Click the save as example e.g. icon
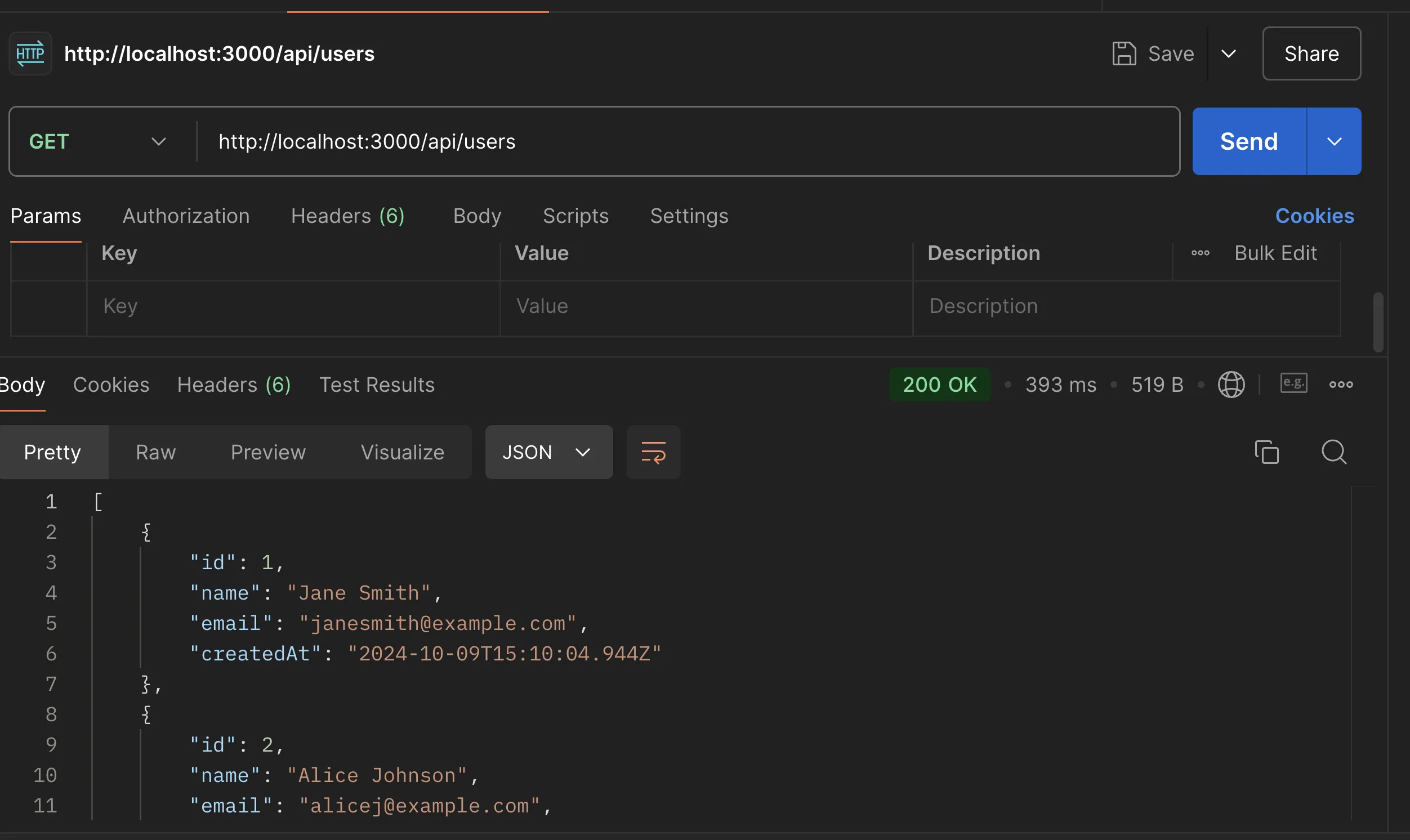This screenshot has height=840, width=1410. [x=1293, y=384]
